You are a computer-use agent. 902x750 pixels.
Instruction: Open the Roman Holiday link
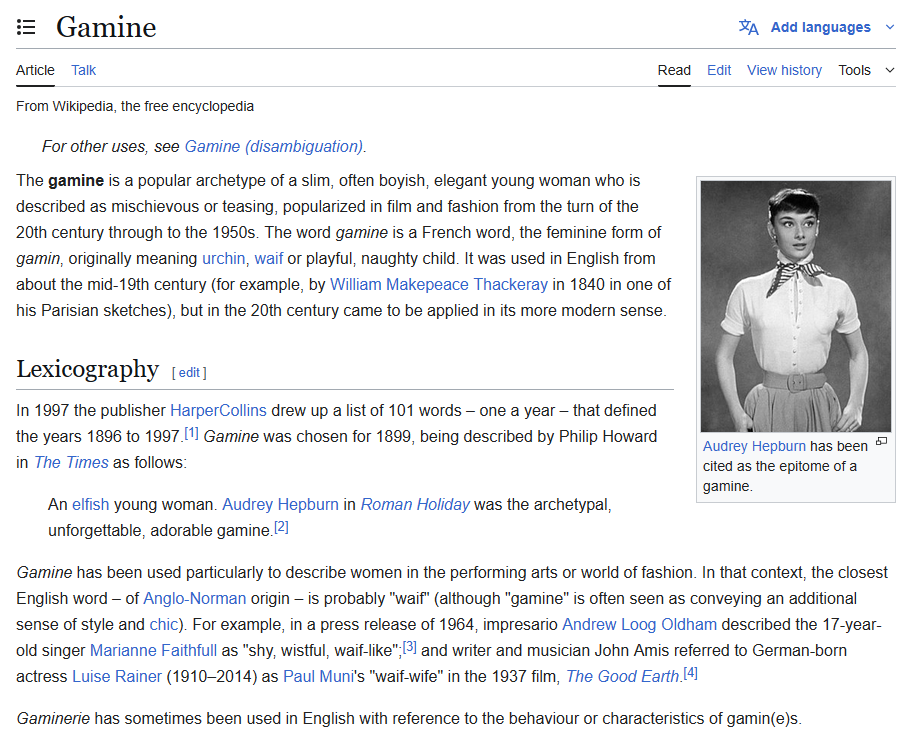point(415,504)
